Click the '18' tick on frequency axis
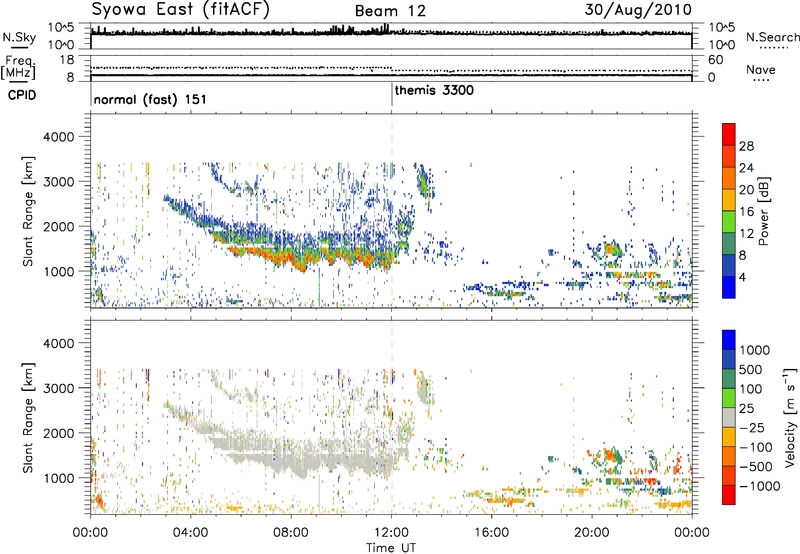 point(67,60)
